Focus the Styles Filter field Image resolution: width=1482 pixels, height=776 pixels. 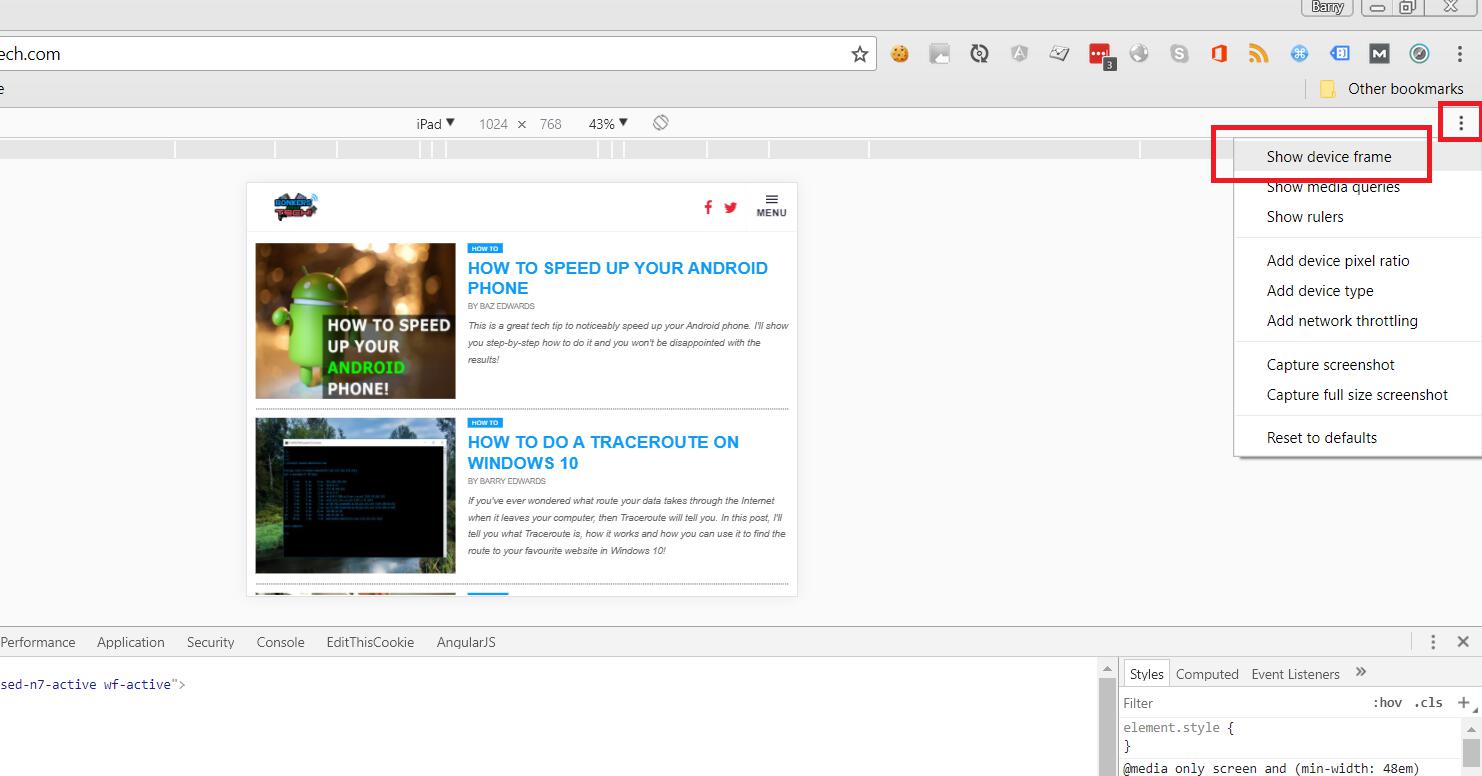click(1240, 703)
